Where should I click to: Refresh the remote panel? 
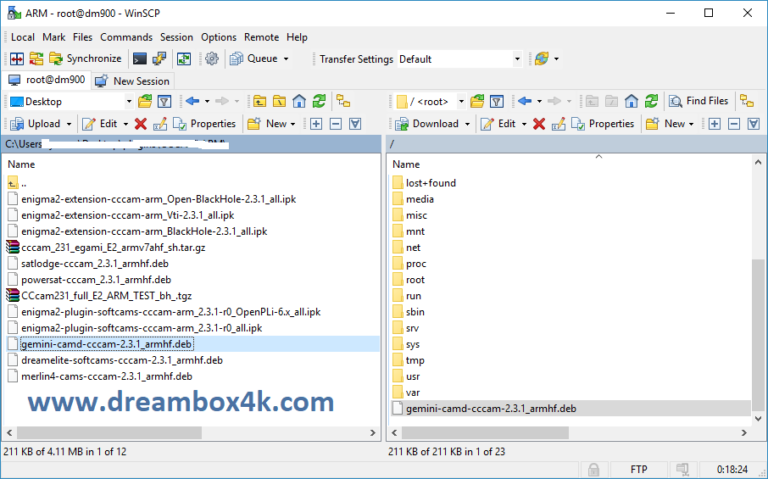pyautogui.click(x=651, y=101)
